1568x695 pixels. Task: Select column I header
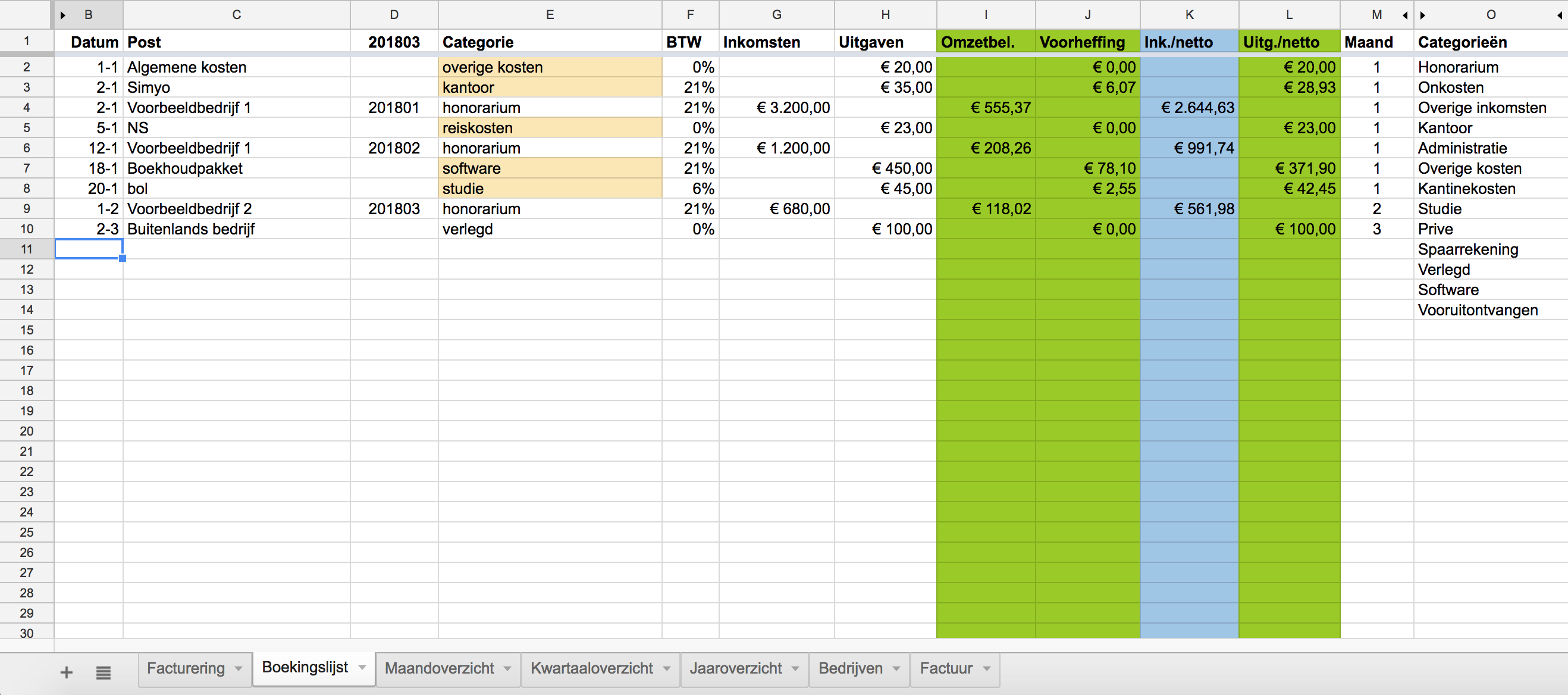[986, 15]
